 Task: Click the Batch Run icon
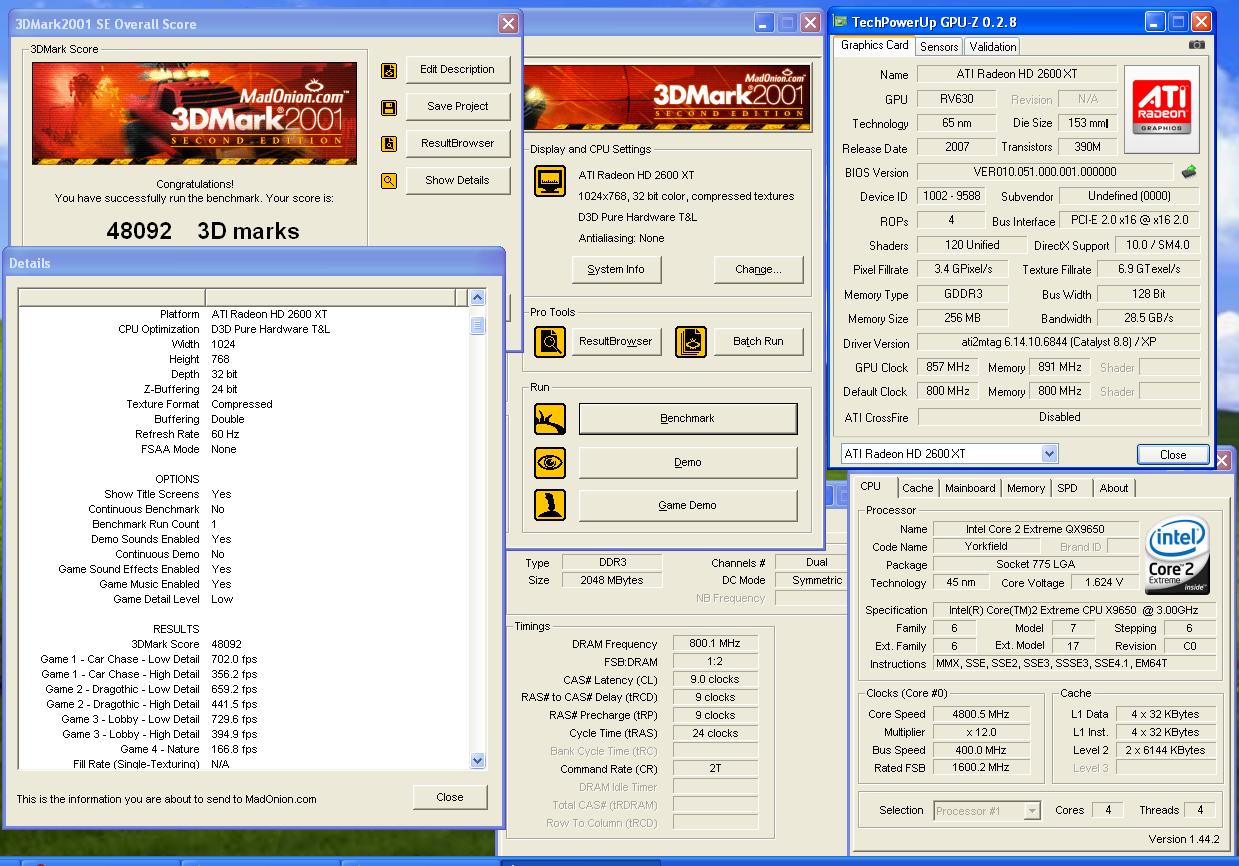pos(690,342)
